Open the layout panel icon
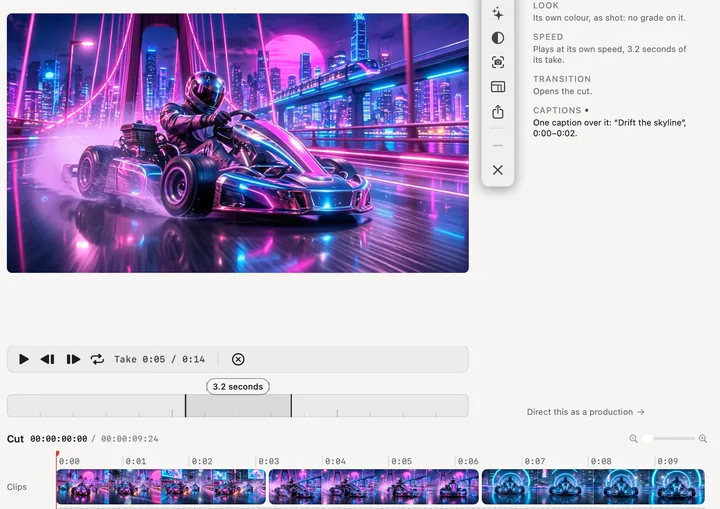Viewport: 720px width, 509px height. click(498, 87)
